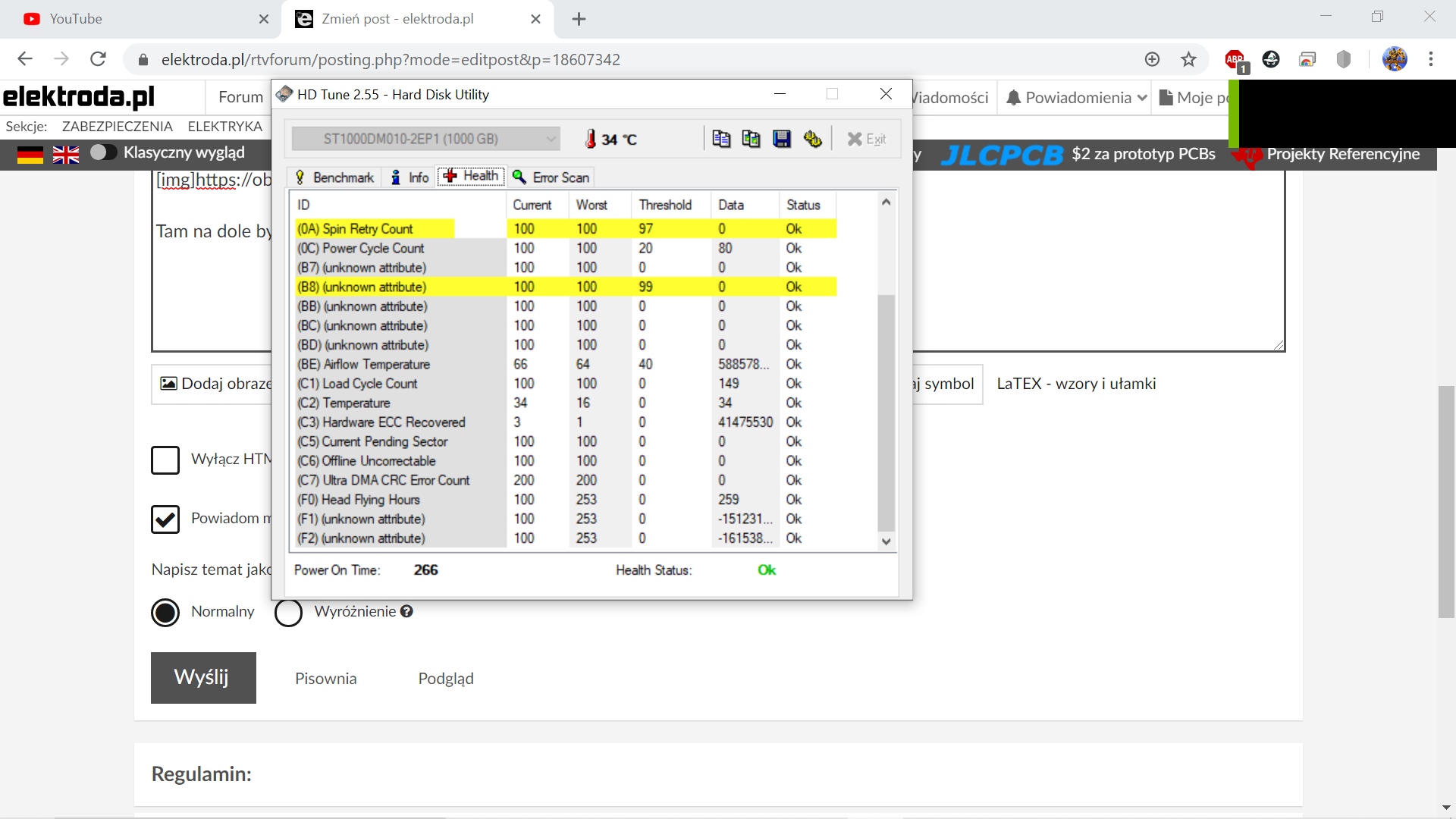Click the ID column header
Image resolution: width=1456 pixels, height=819 pixels.
(399, 205)
